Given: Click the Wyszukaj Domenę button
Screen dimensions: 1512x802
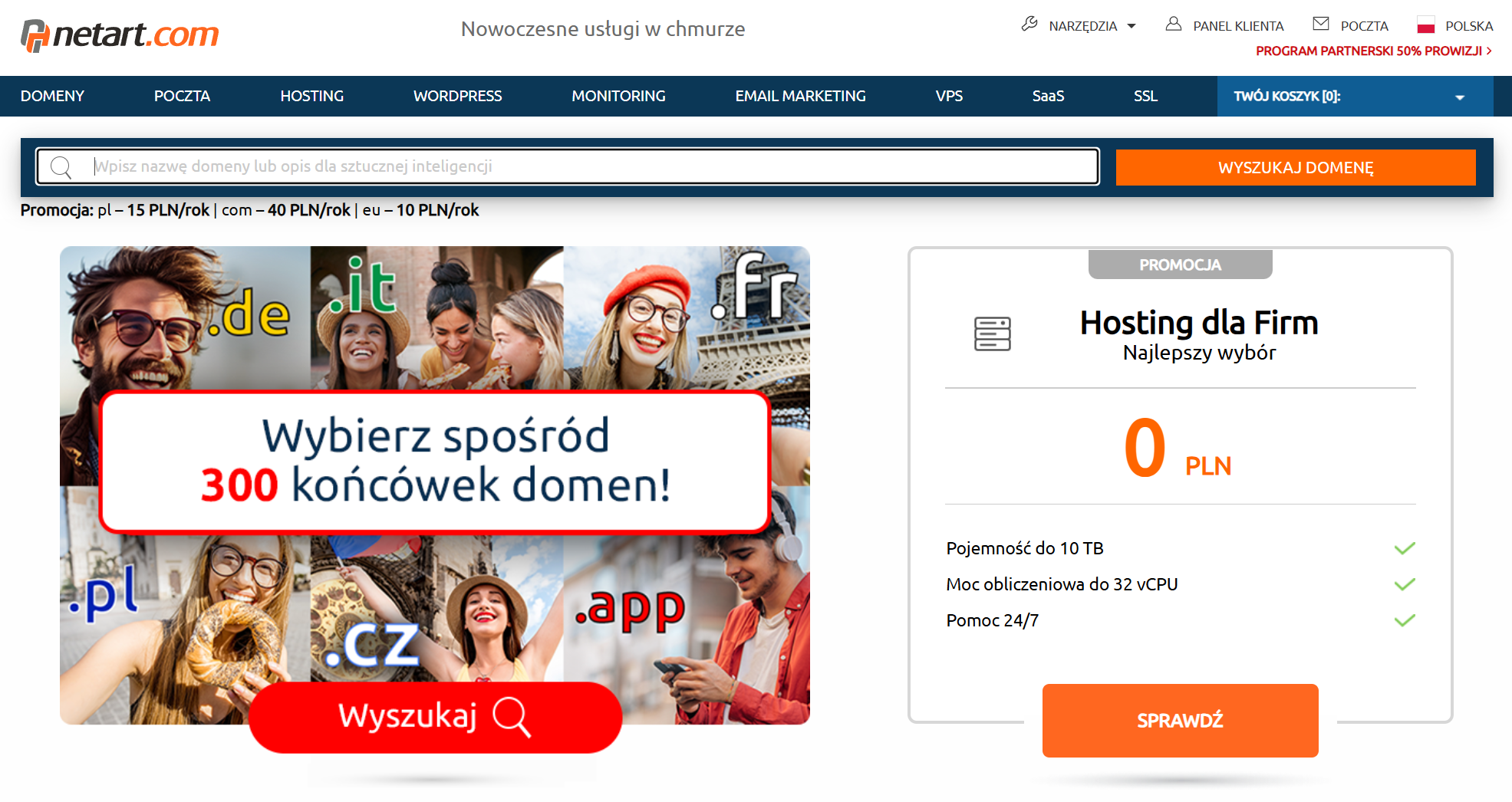Looking at the screenshot, I should 1296,167.
